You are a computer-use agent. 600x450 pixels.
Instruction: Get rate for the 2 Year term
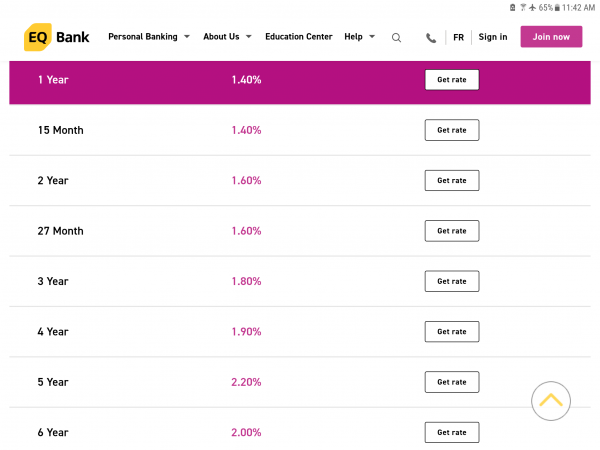click(x=451, y=180)
